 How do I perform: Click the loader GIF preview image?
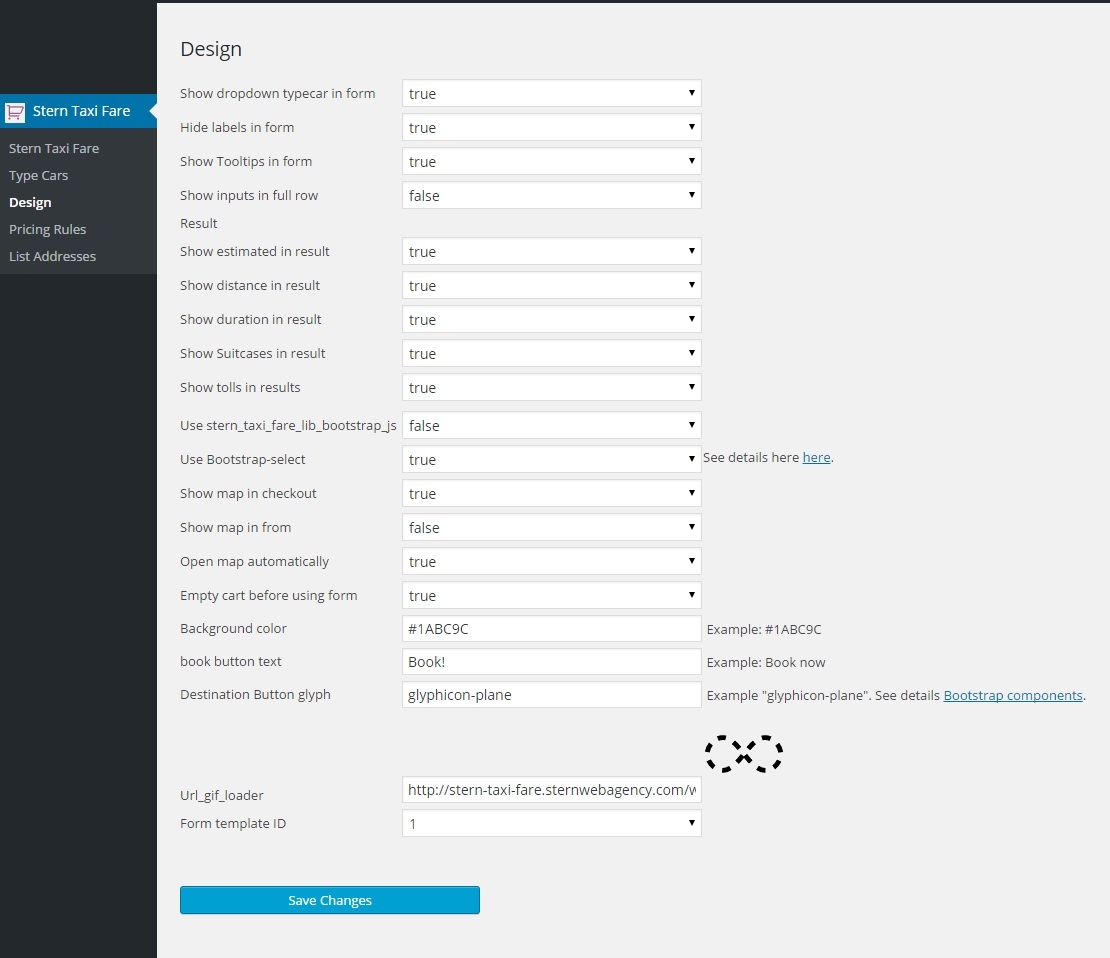point(744,753)
